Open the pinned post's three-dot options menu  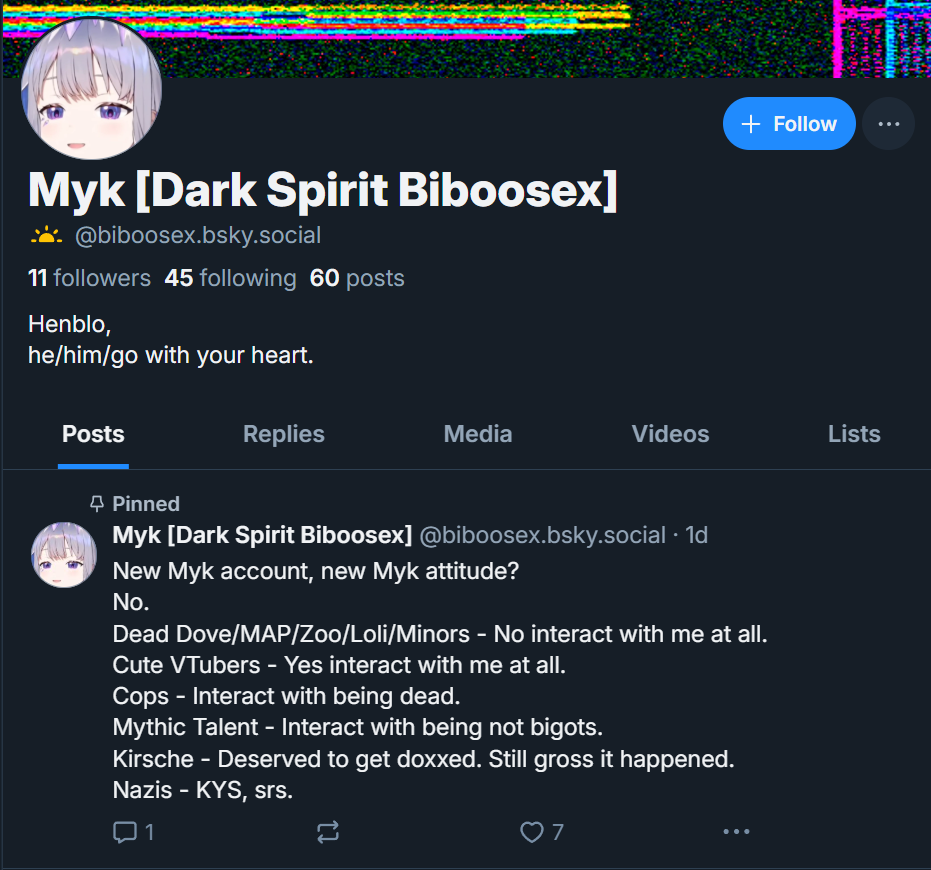point(736,831)
